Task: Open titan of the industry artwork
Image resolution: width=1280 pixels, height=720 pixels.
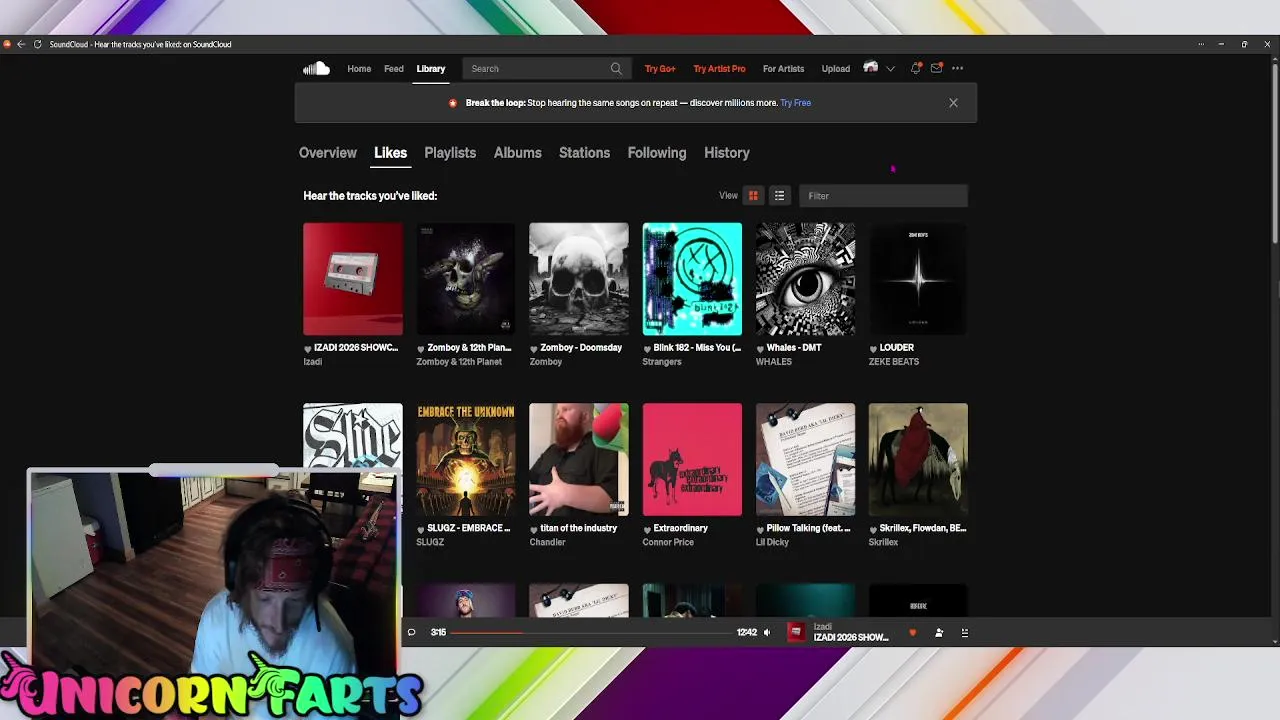Action: click(579, 460)
